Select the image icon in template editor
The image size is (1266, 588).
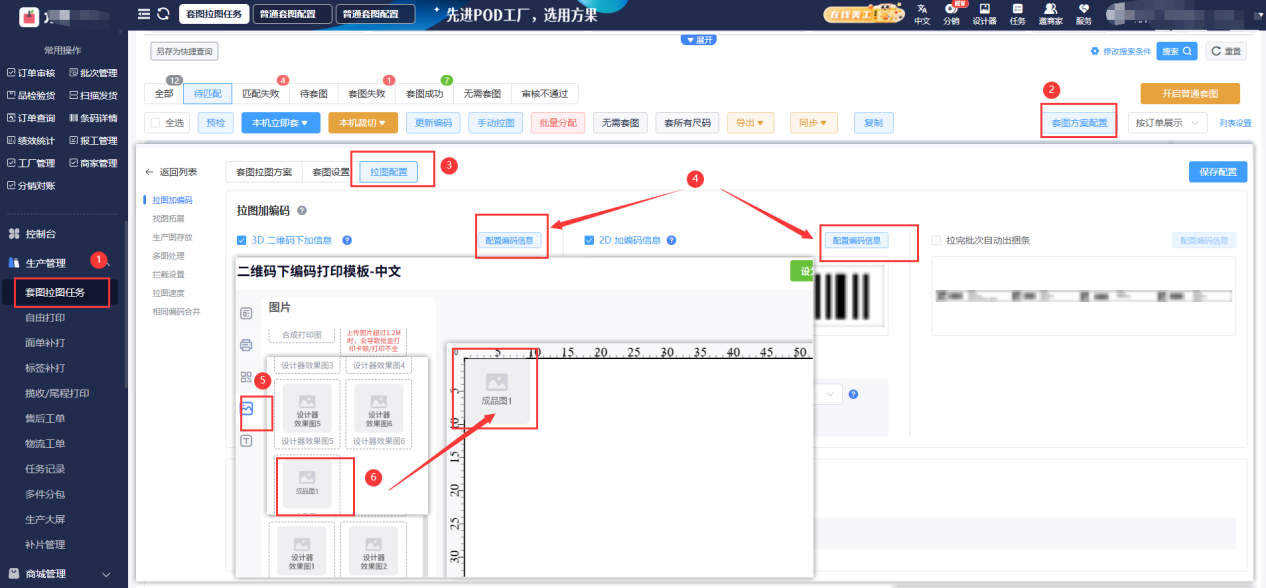(x=246, y=409)
